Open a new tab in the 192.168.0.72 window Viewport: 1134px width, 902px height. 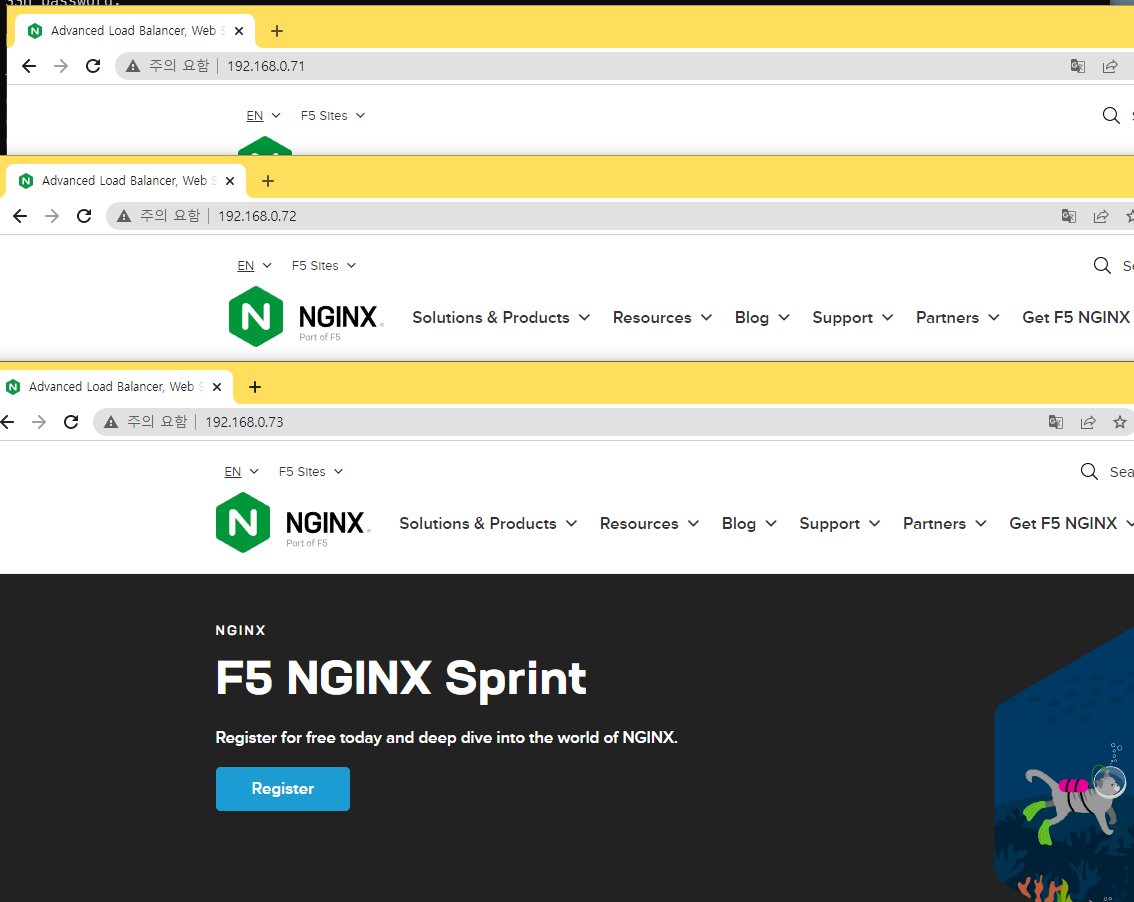coord(268,181)
